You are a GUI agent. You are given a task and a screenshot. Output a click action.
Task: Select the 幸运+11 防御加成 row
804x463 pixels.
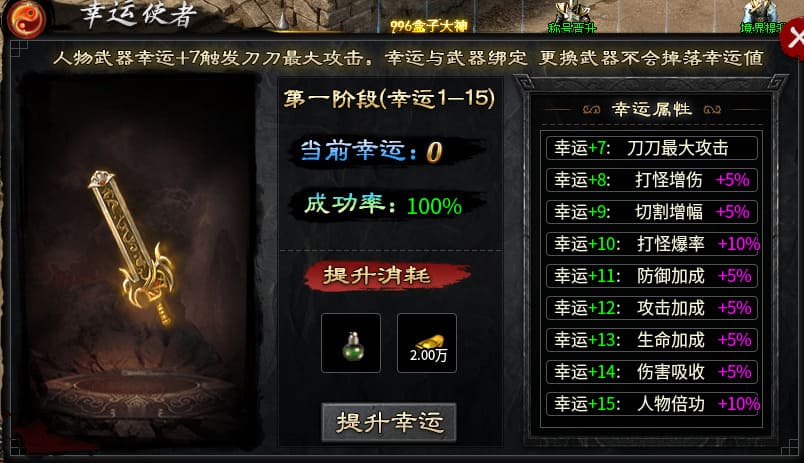(652, 276)
